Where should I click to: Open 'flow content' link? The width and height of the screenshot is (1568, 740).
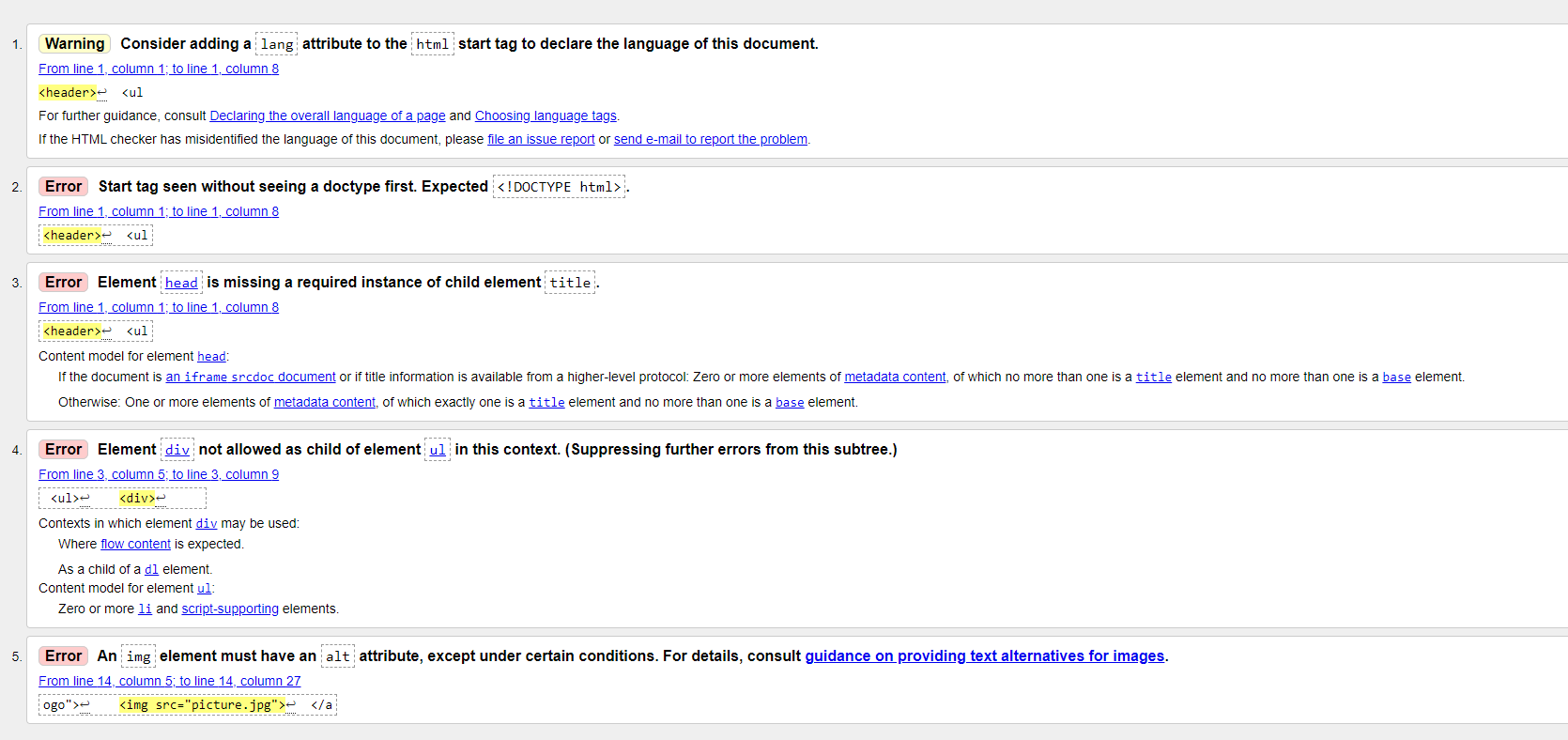click(x=136, y=544)
